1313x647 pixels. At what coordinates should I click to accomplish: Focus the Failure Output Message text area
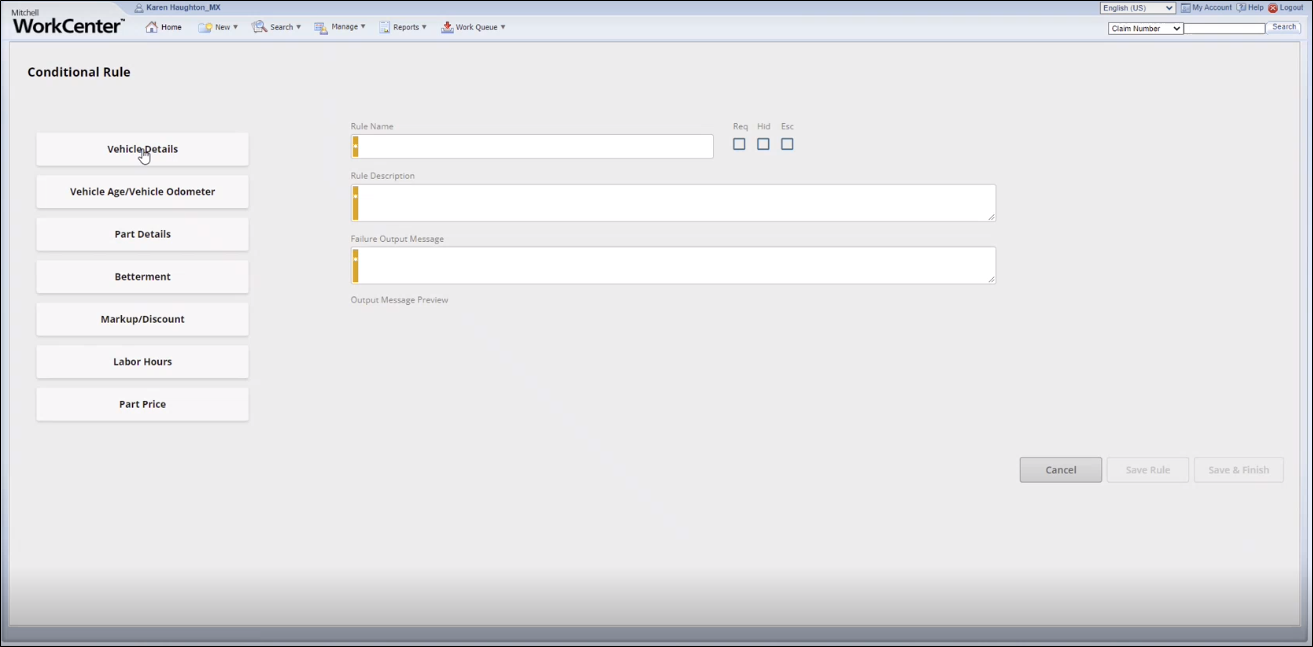(x=675, y=265)
